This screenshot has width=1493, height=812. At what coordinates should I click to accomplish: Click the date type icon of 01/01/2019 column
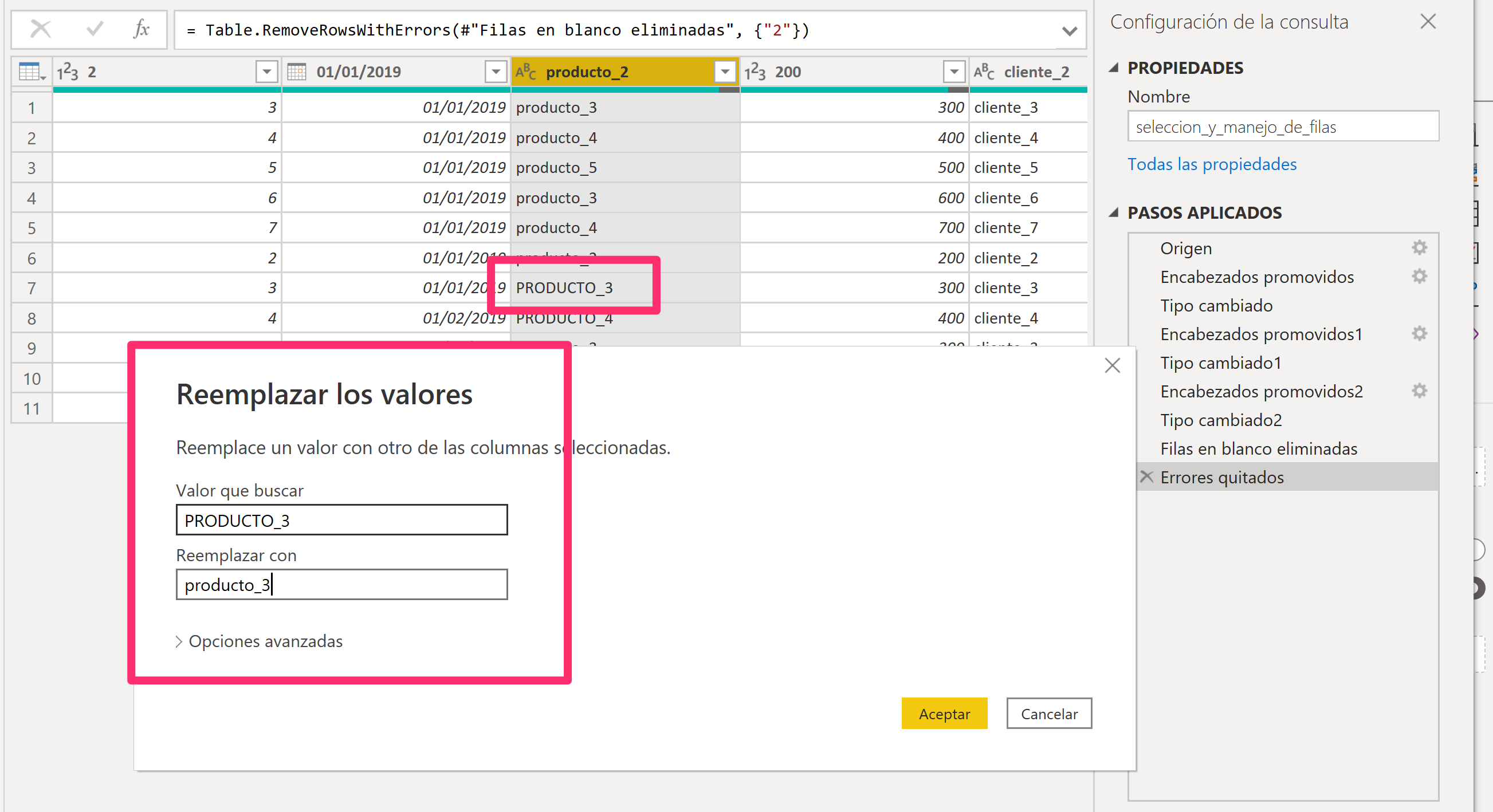(297, 72)
